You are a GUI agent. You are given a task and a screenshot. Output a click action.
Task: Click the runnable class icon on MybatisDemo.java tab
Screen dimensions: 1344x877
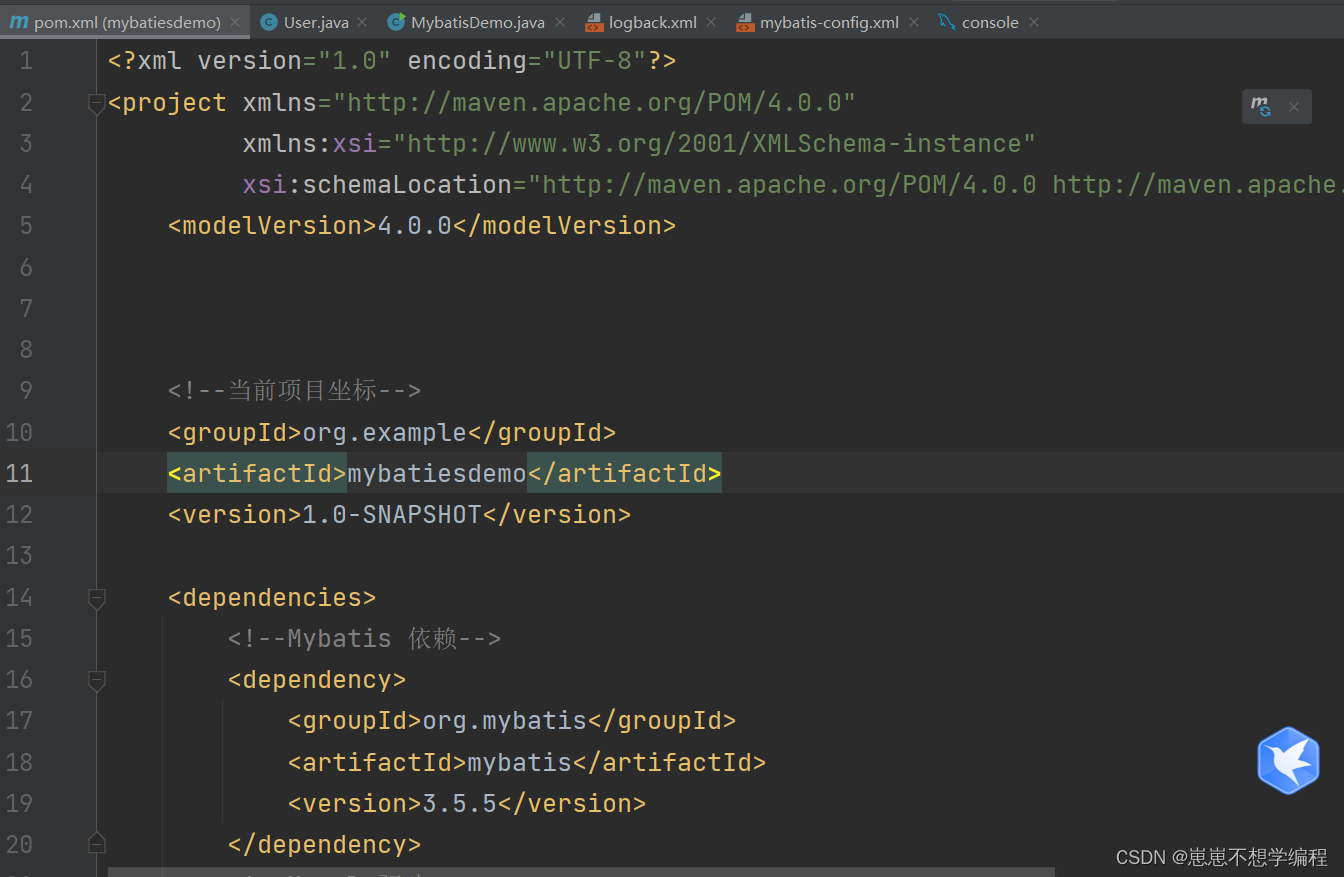pos(396,22)
